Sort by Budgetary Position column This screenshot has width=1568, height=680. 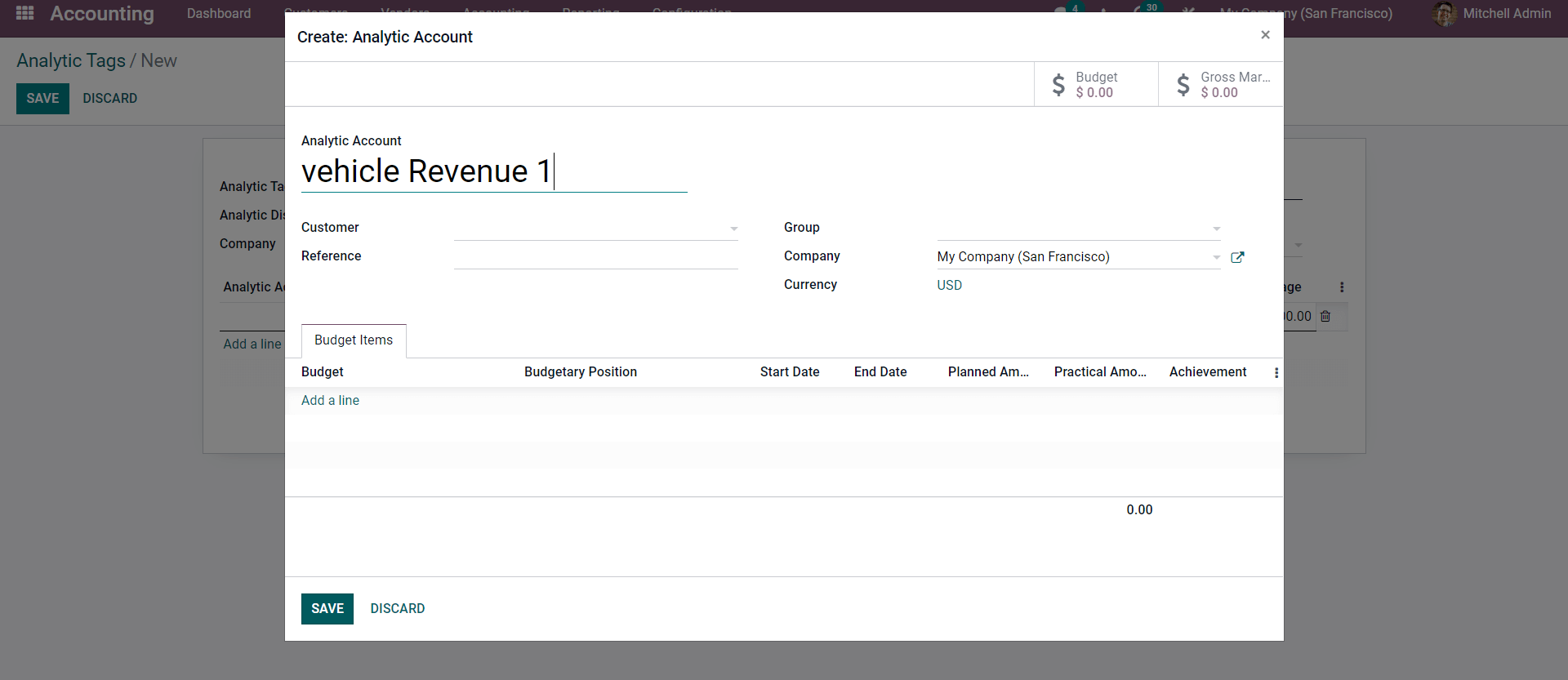tap(581, 372)
